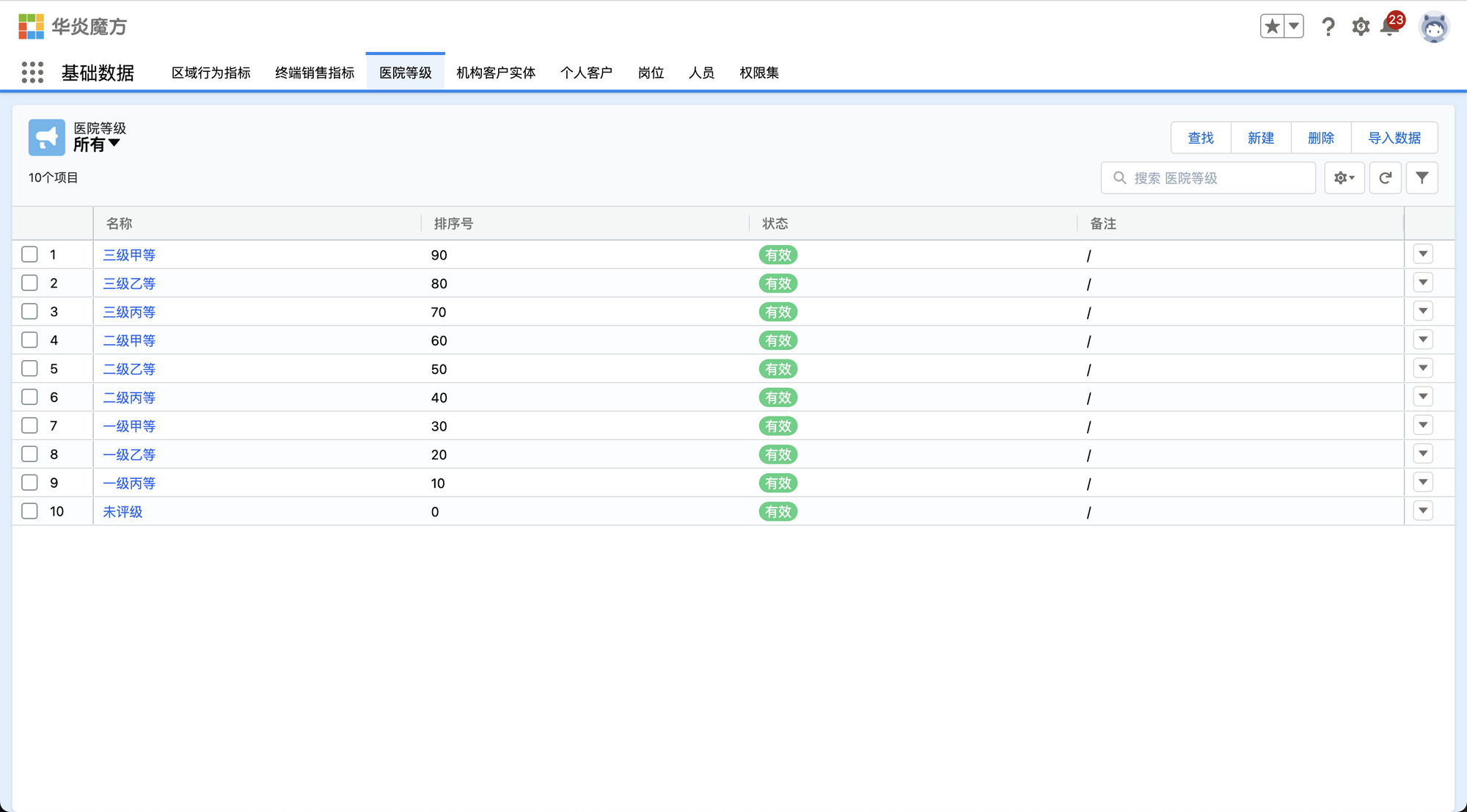Click the help question mark icon
This screenshot has width=1467, height=812.
(x=1328, y=26)
